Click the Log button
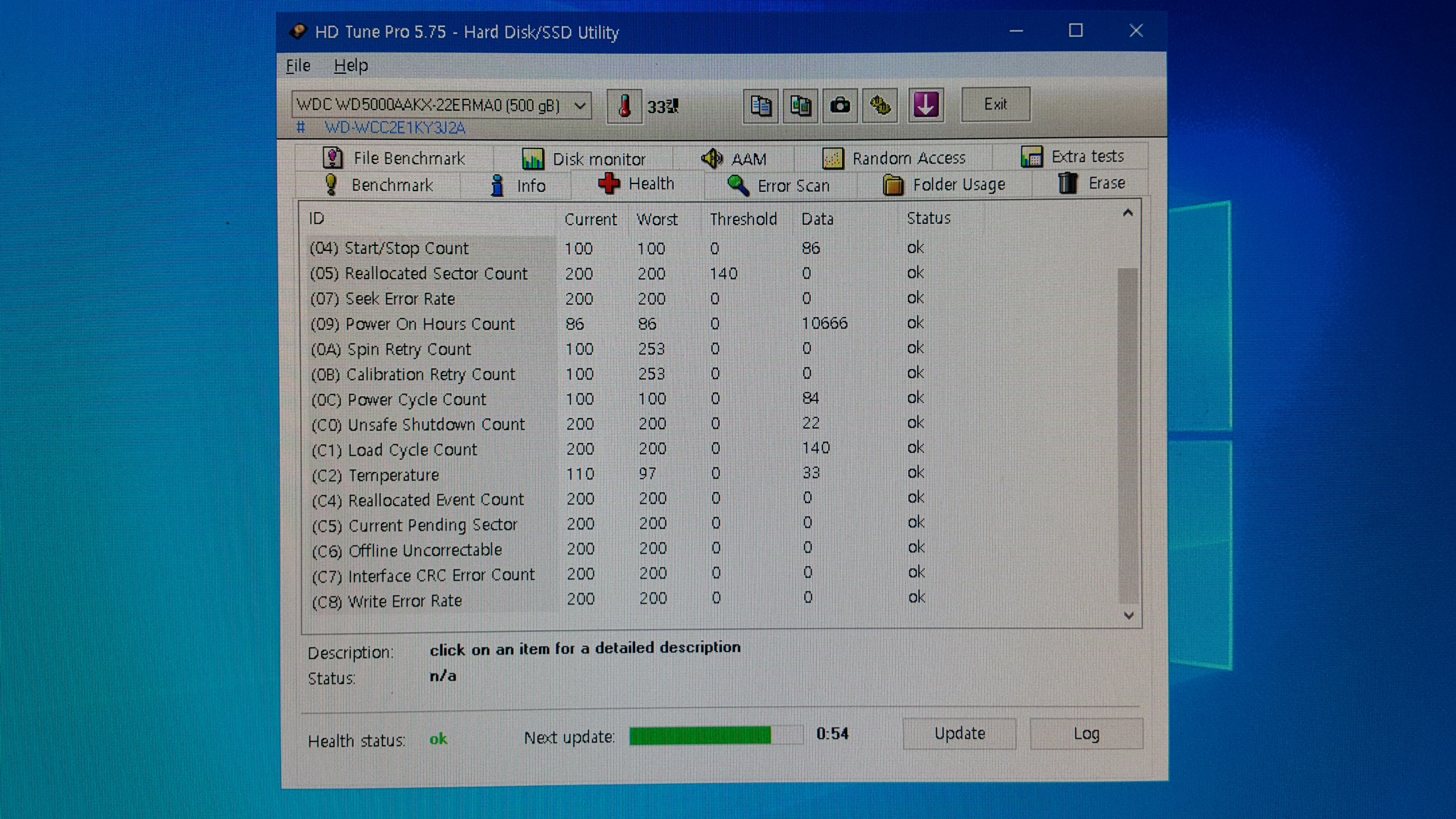Image resolution: width=1456 pixels, height=819 pixels. [1086, 734]
